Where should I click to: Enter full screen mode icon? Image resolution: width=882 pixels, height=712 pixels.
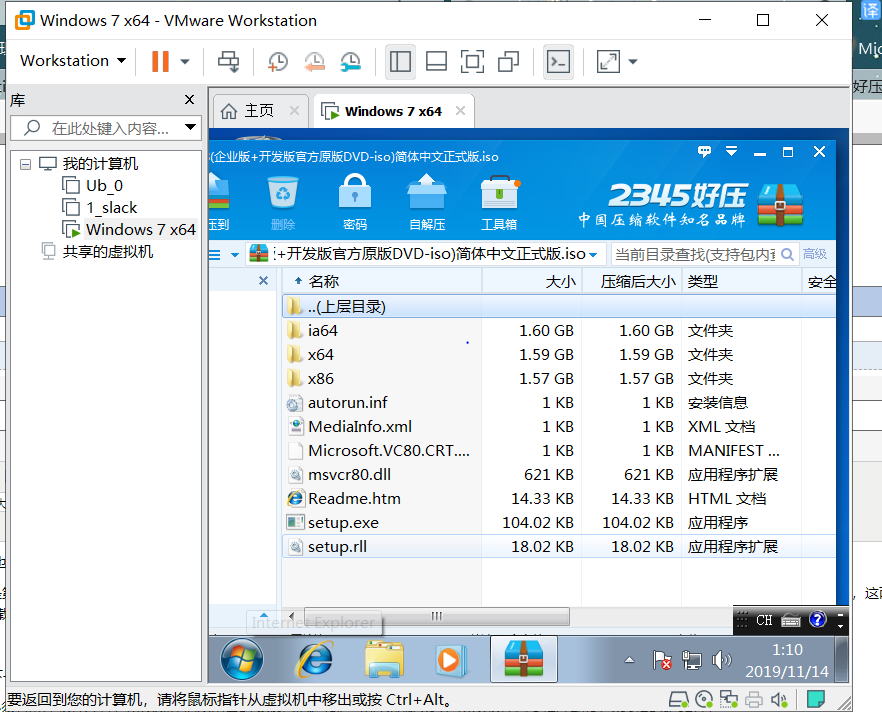pos(472,61)
